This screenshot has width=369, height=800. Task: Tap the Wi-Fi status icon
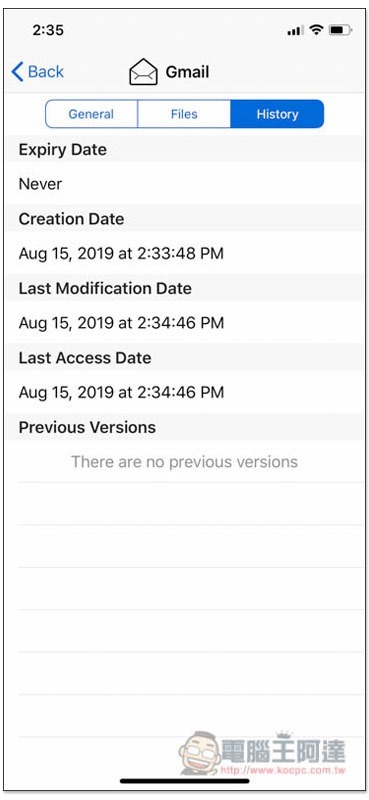click(x=317, y=30)
